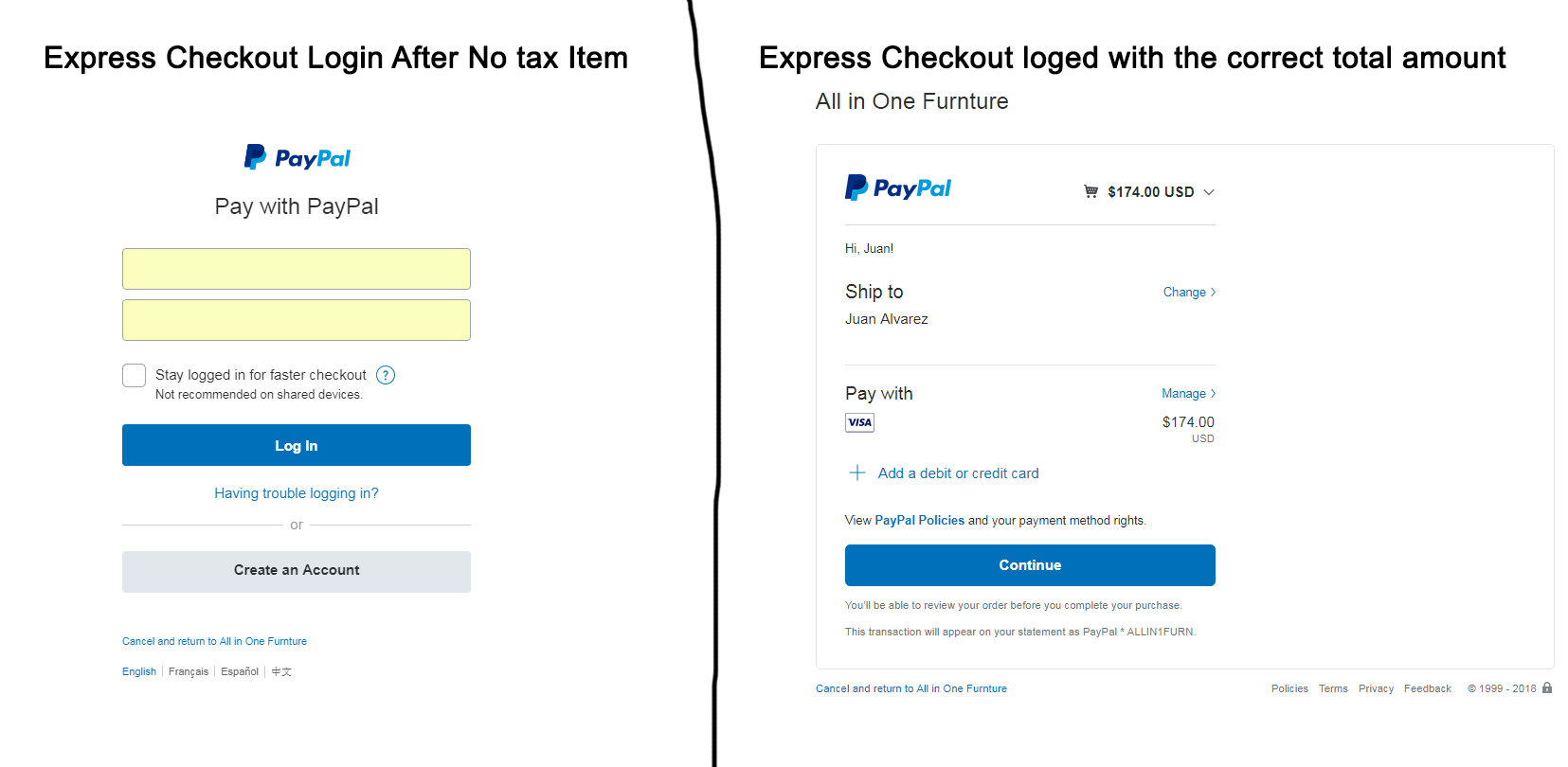Switch language to Français
This screenshot has height=767, width=1568.
pos(189,671)
